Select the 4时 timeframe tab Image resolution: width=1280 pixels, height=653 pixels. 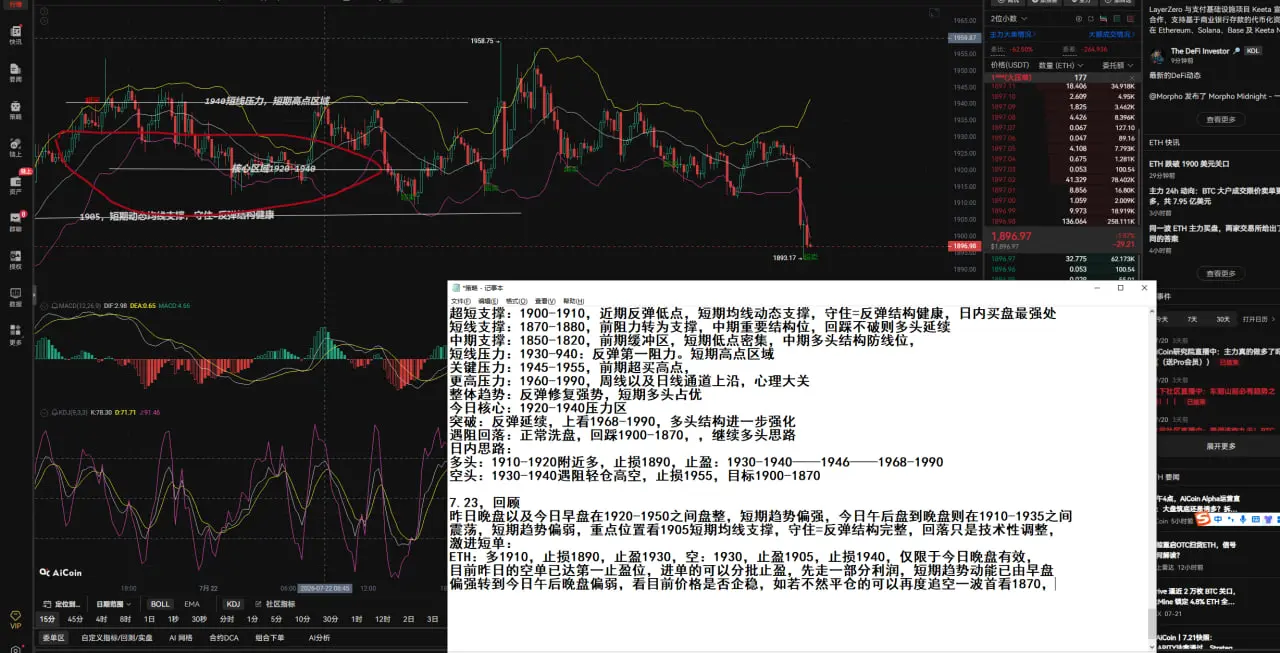pos(101,619)
